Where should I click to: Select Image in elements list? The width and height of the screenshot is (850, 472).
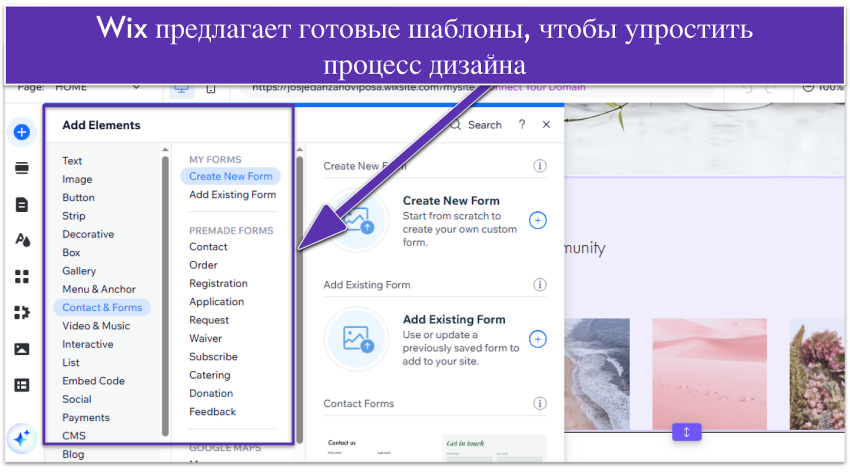pyautogui.click(x=77, y=179)
